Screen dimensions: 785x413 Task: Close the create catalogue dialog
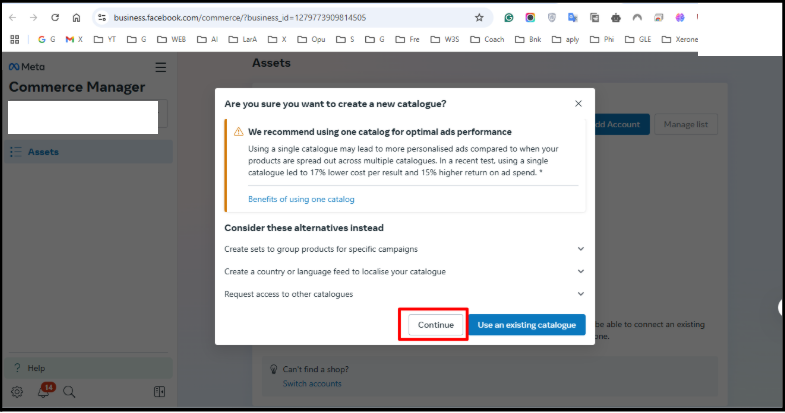(x=578, y=103)
